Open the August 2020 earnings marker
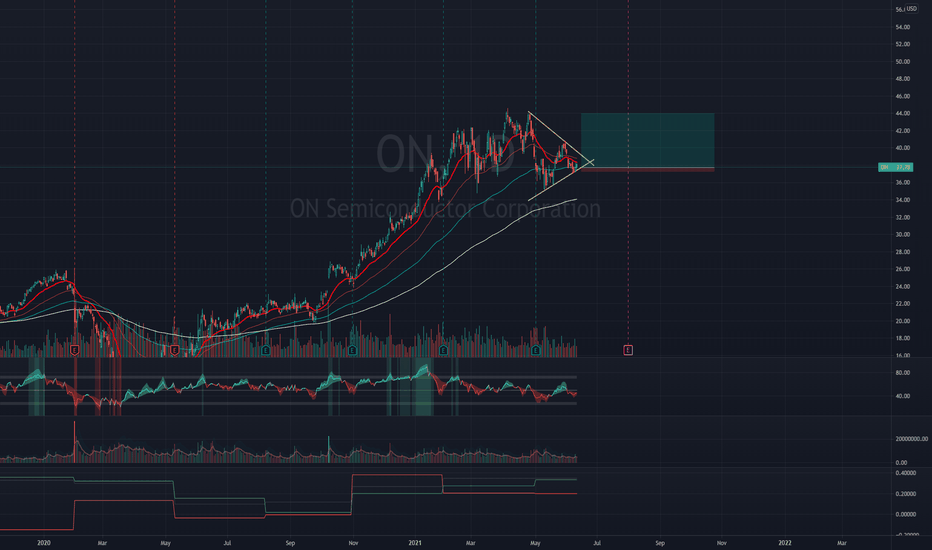Screen dimensions: 932x550 [266, 350]
